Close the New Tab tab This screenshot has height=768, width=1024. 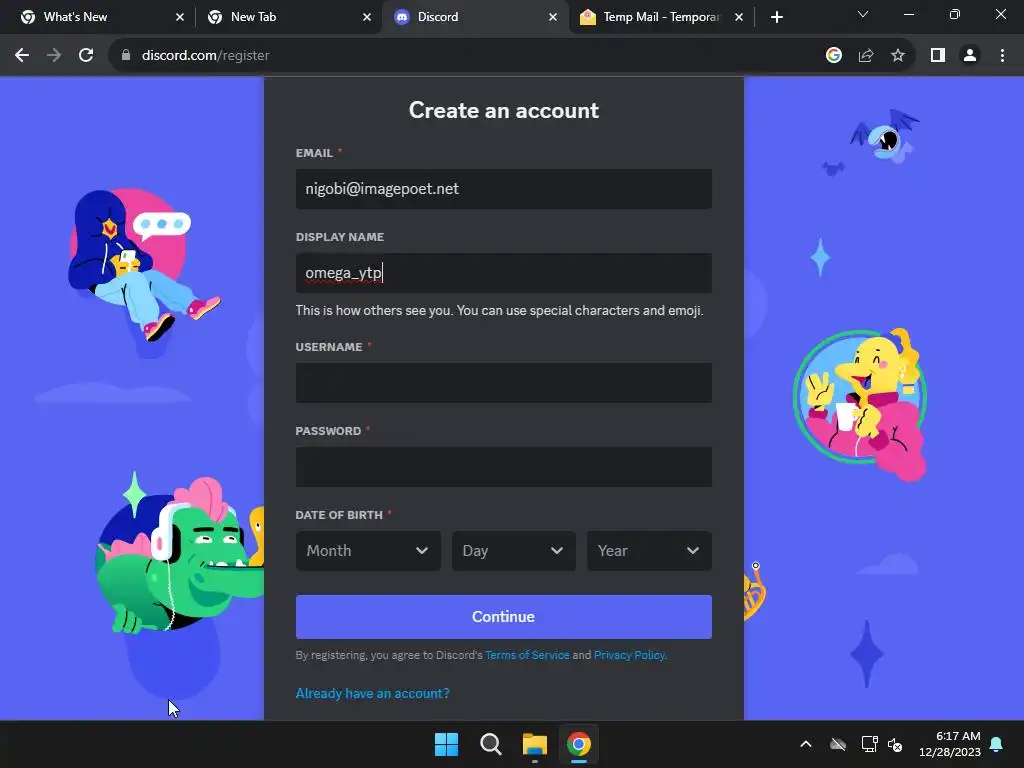pyautogui.click(x=367, y=17)
